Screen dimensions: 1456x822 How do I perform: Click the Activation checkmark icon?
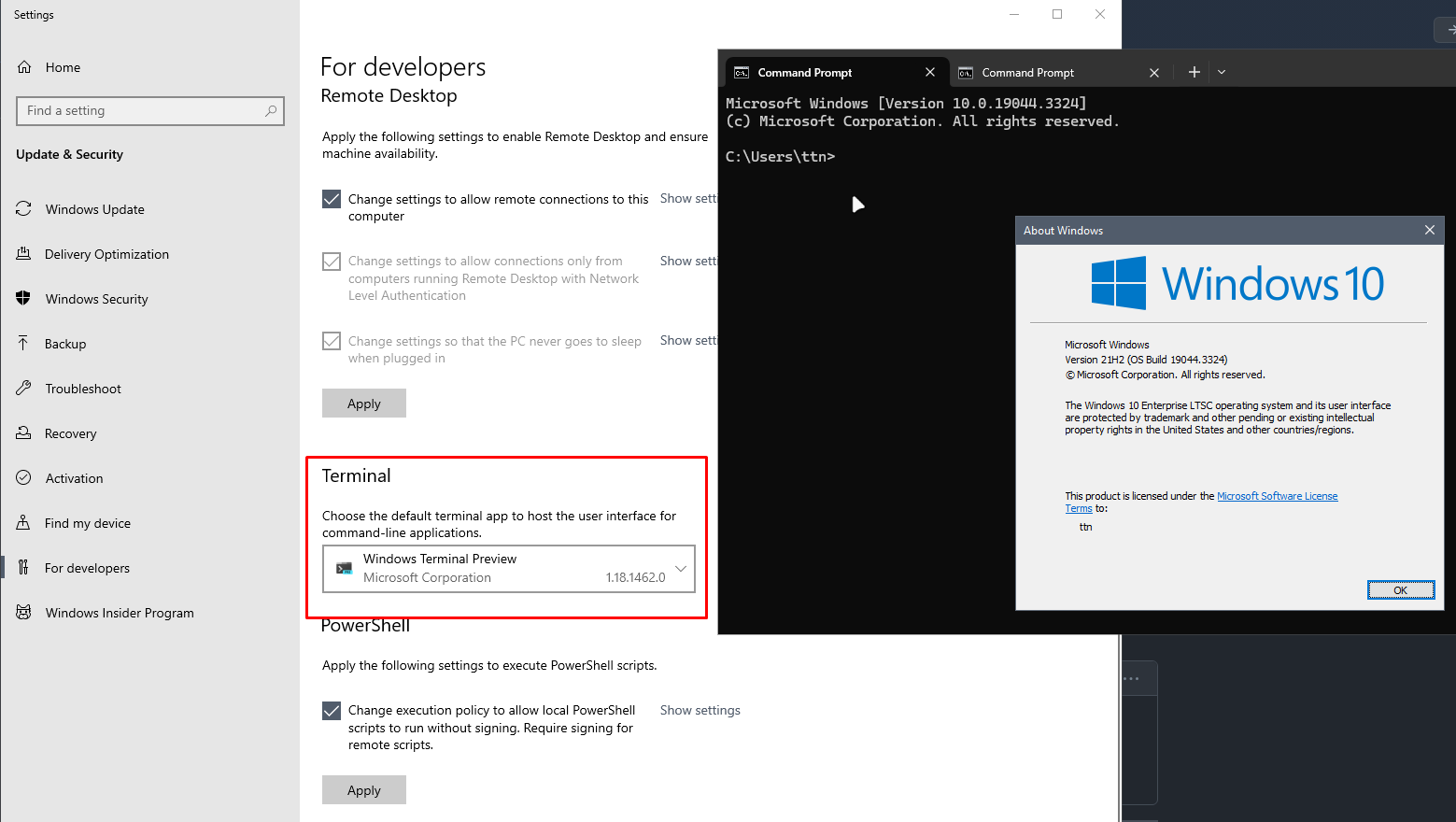click(x=24, y=478)
